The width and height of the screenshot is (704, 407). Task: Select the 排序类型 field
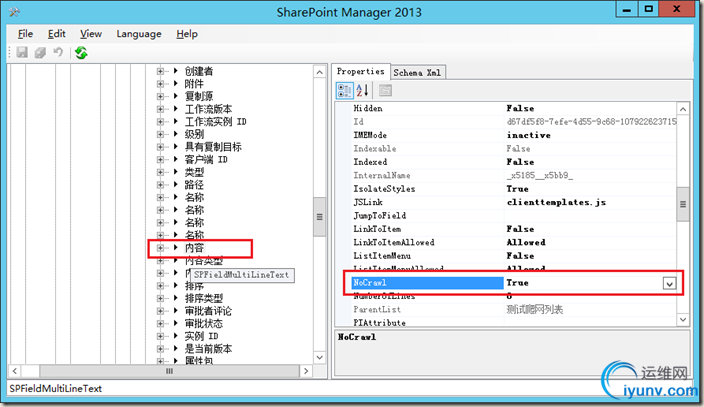pyautogui.click(x=204, y=298)
